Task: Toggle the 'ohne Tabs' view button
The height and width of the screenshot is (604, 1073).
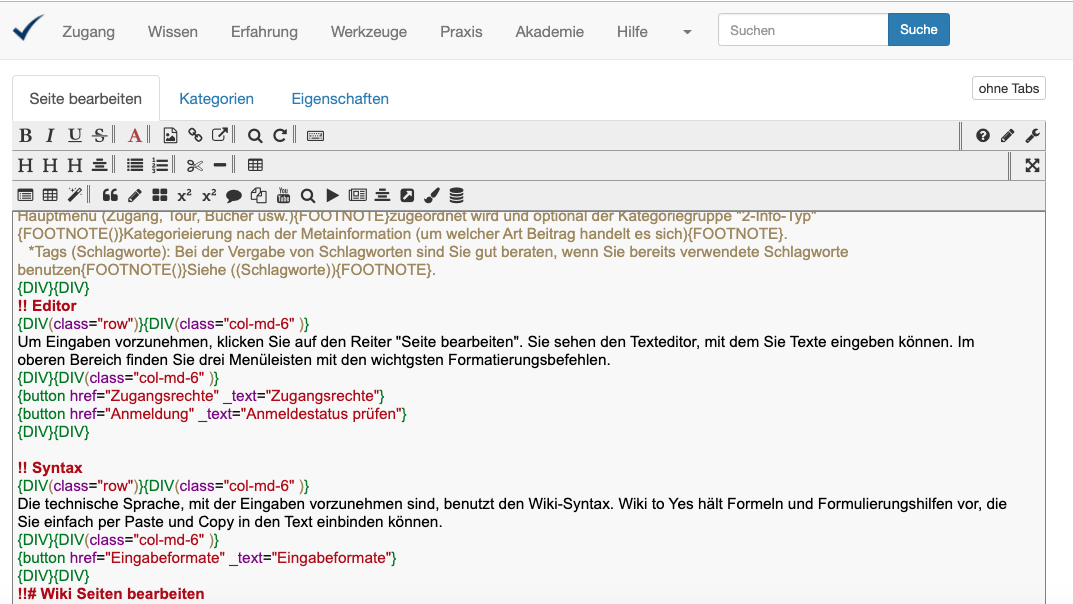Action: click(1008, 88)
